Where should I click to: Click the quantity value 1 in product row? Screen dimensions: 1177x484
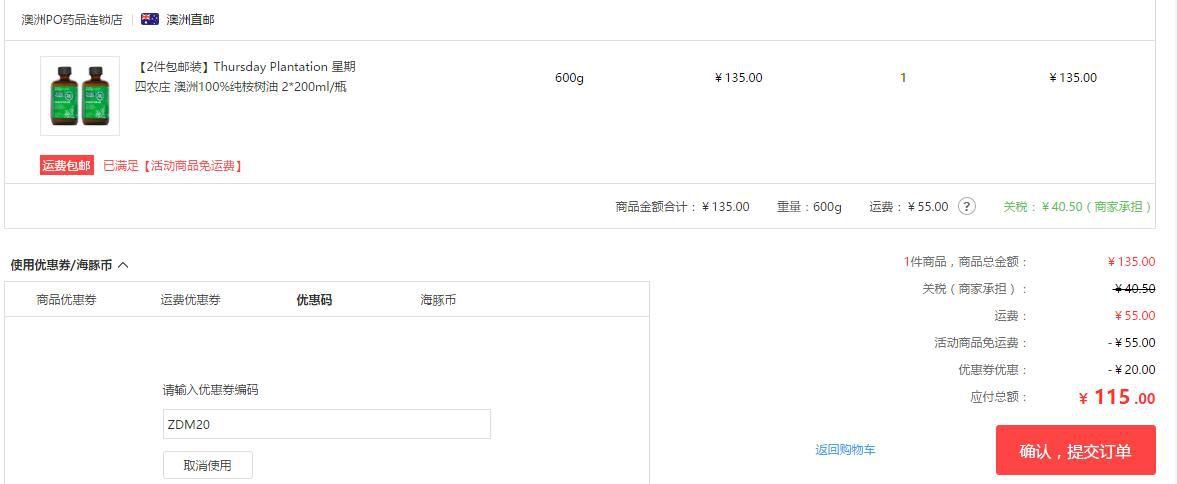click(903, 77)
